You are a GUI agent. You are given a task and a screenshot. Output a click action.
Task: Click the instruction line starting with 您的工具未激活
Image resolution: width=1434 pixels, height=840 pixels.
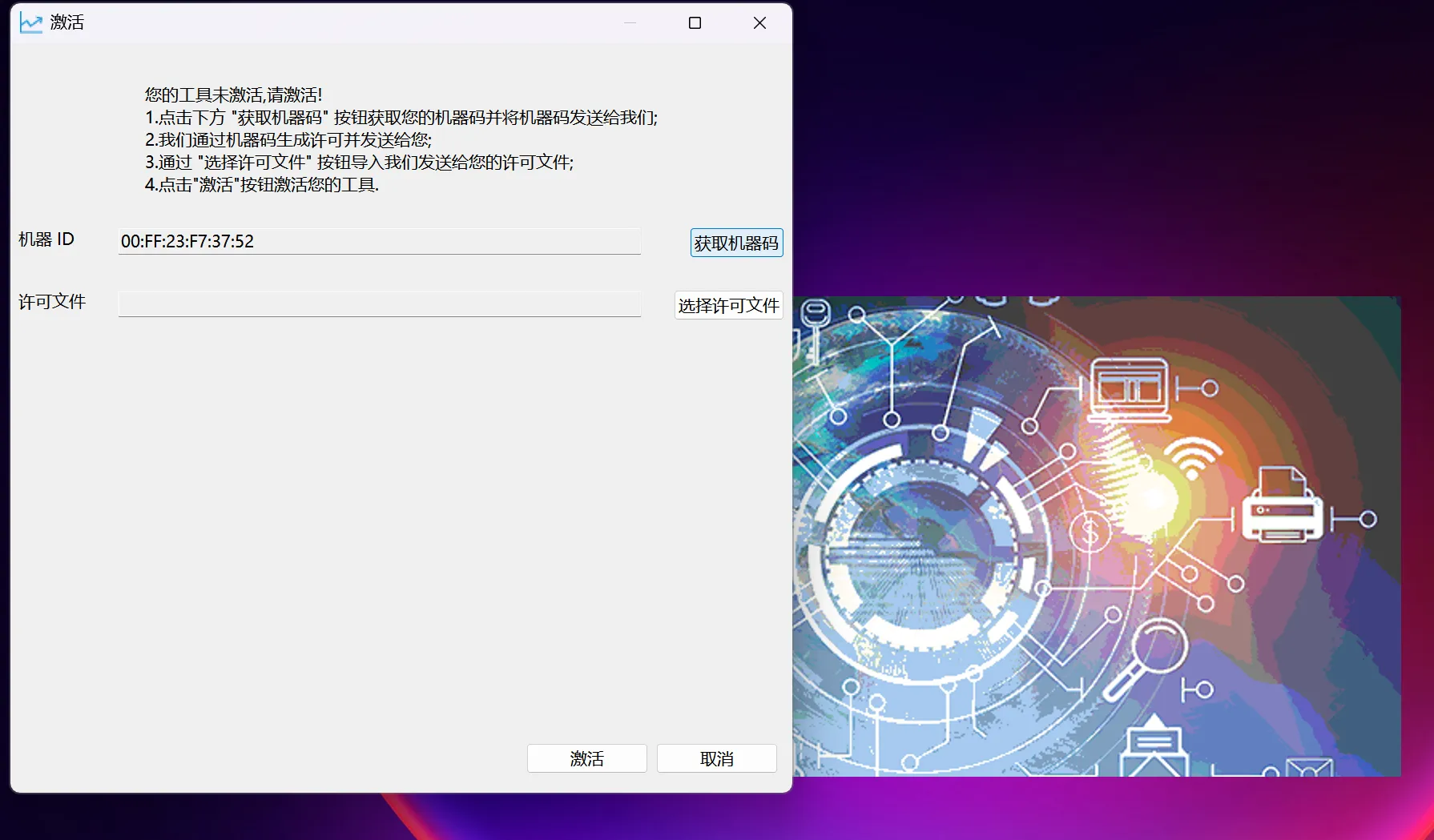[x=233, y=95]
